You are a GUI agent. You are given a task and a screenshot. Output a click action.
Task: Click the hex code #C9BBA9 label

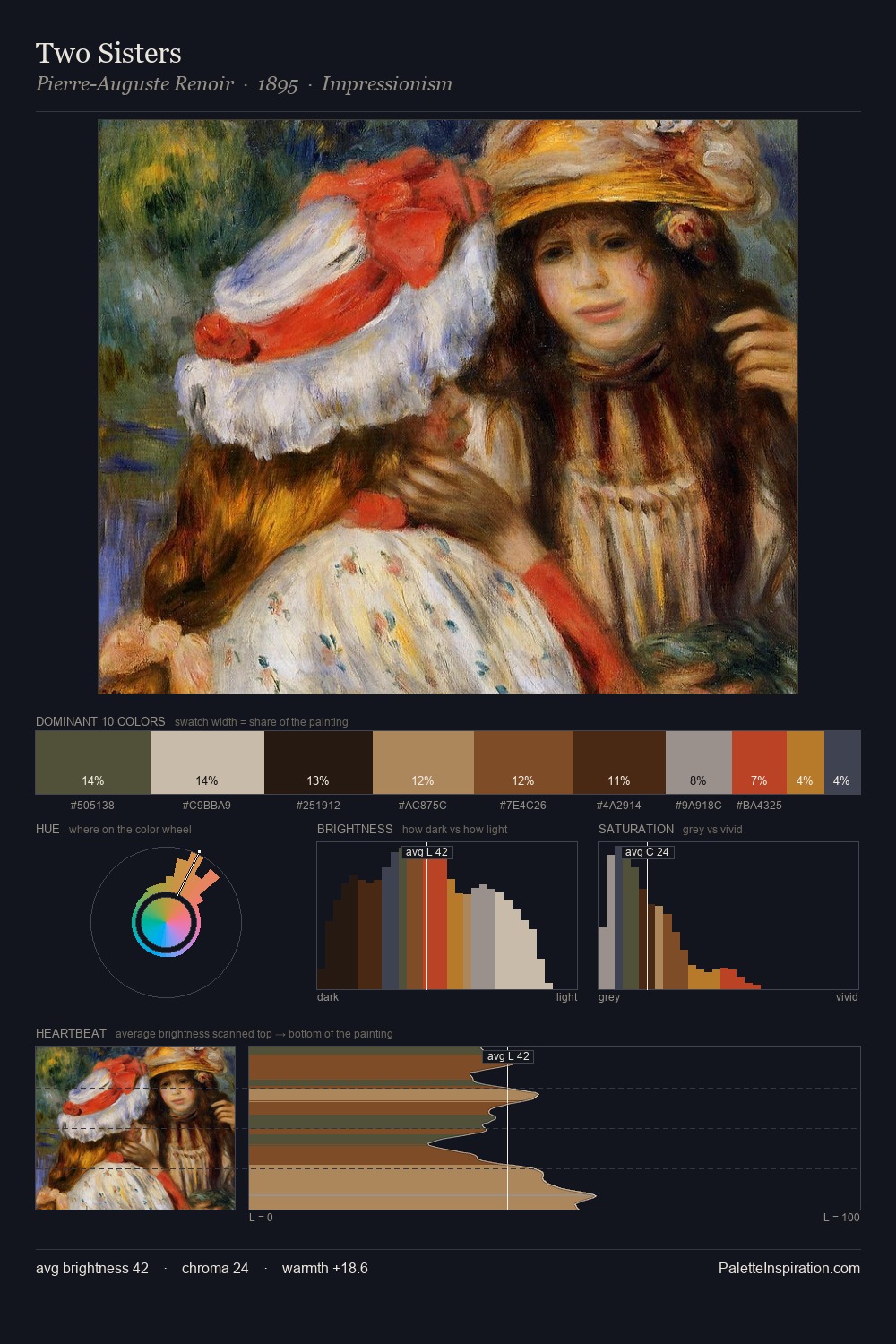pyautogui.click(x=207, y=806)
